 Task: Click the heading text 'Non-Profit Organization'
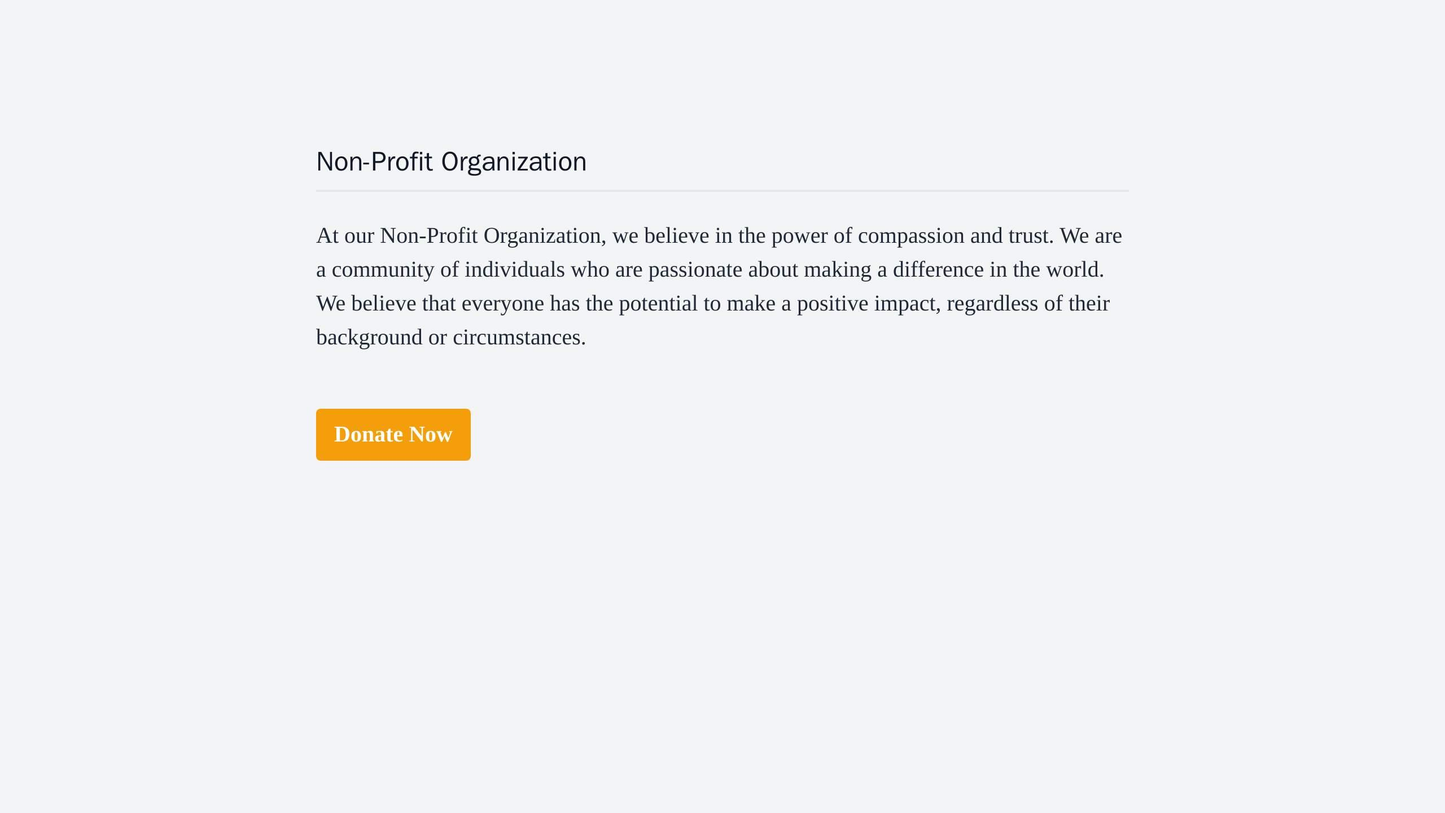coord(450,161)
